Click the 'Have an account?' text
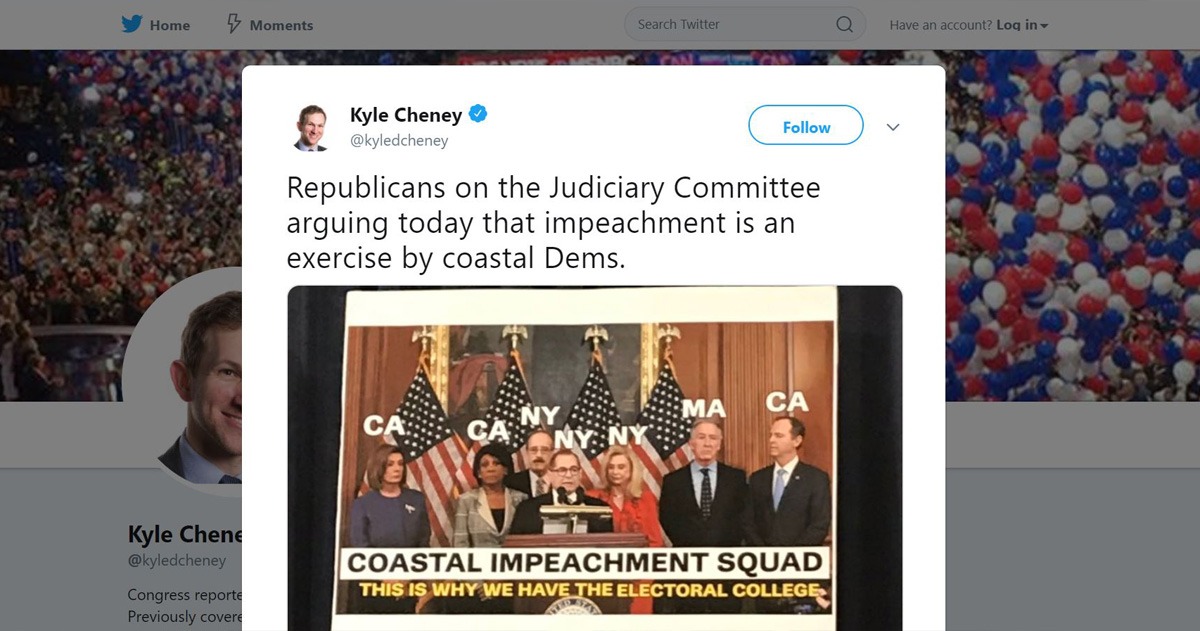 point(940,25)
